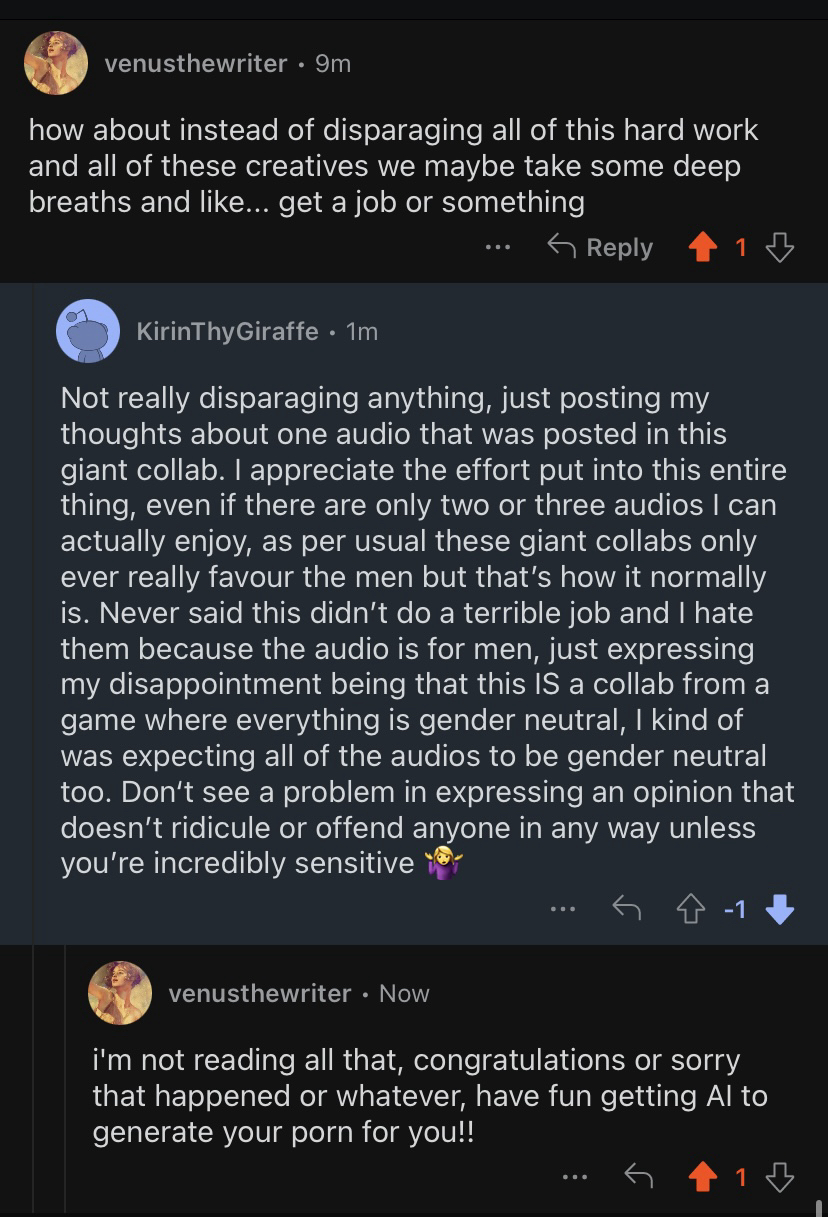Viewport: 828px width, 1217px height.
Task: Downvote the latest venusthewriter reply
Action: pos(779,1177)
